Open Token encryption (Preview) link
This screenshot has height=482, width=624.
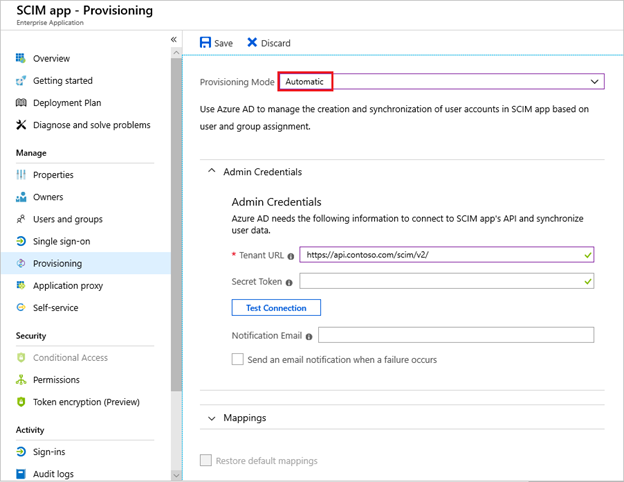coord(86,402)
